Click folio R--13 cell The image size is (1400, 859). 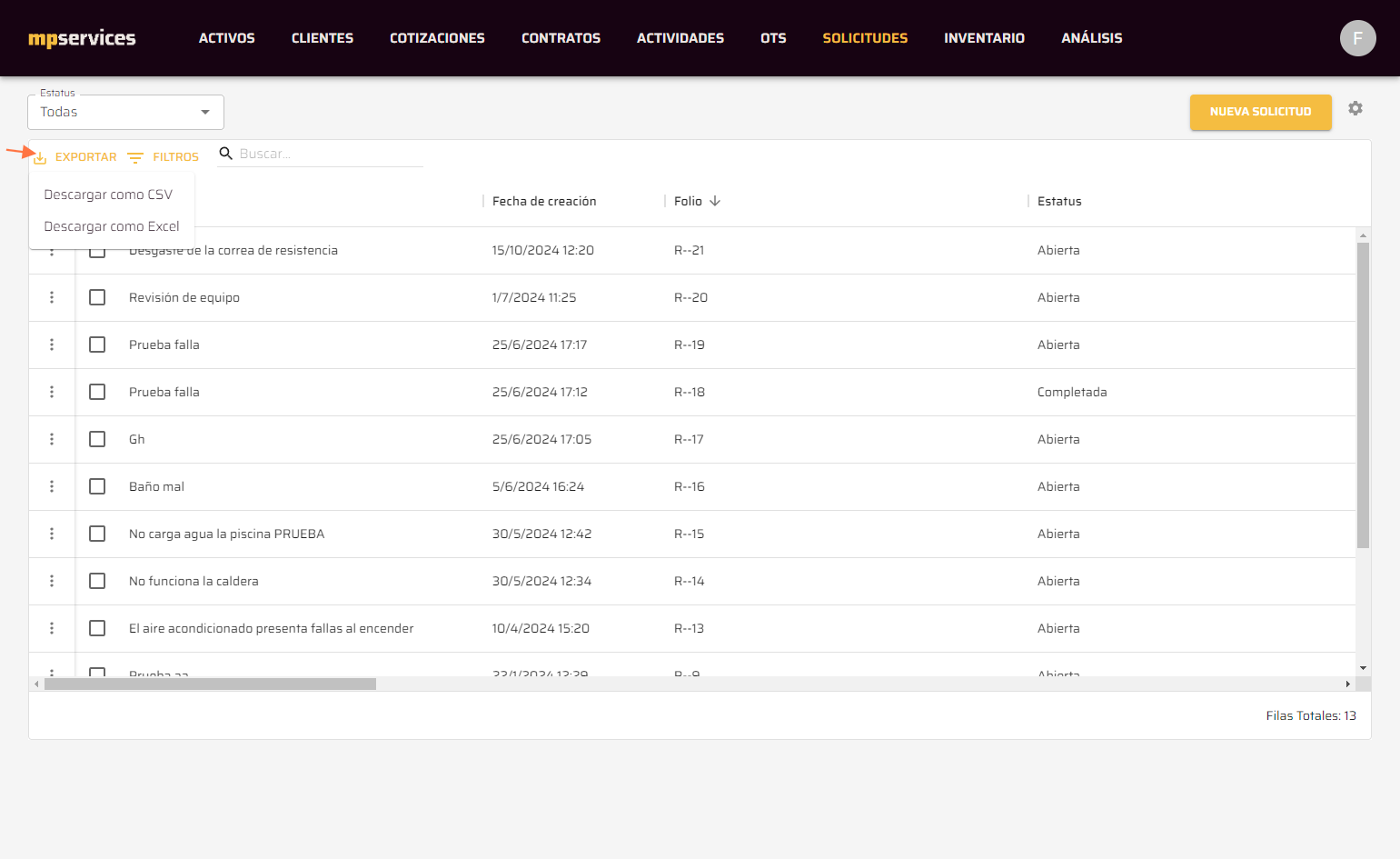(x=689, y=628)
